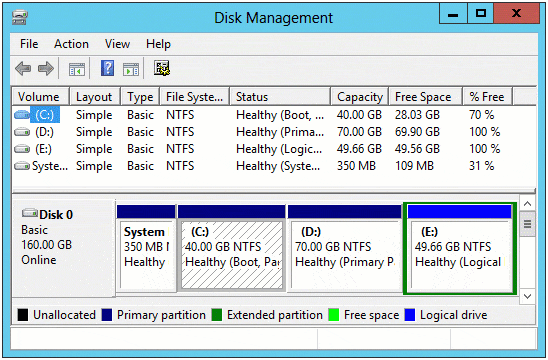Click the 31 % free cell

coord(481,166)
